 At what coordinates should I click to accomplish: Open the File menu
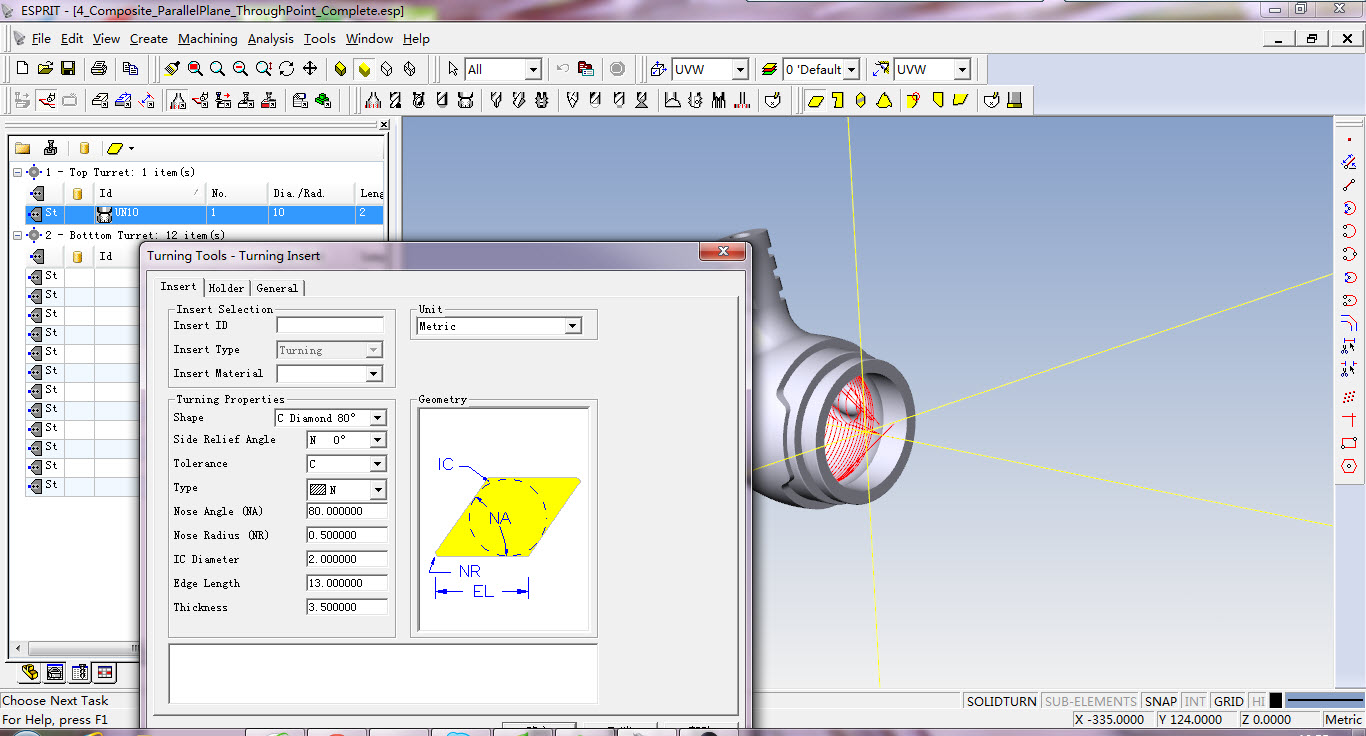click(40, 39)
